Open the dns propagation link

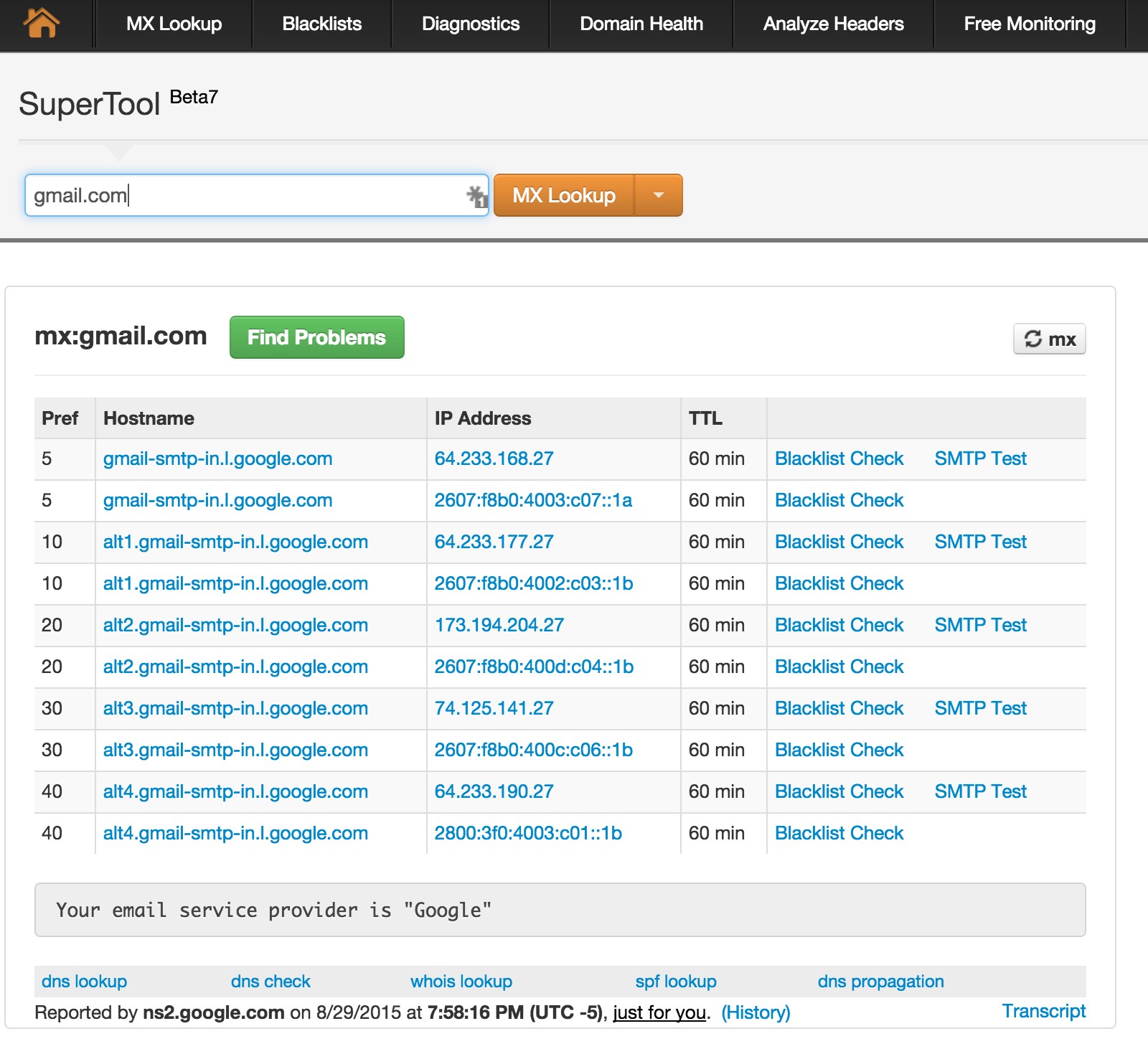(x=880, y=982)
